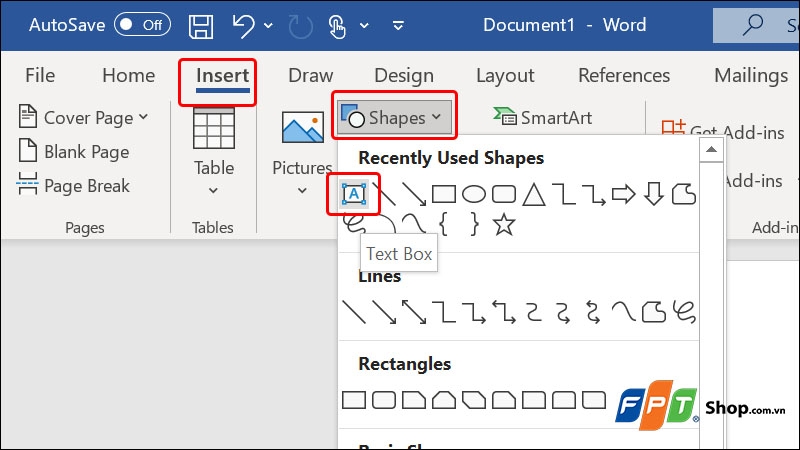
Task: Select the right arrow block shape
Action: click(623, 194)
